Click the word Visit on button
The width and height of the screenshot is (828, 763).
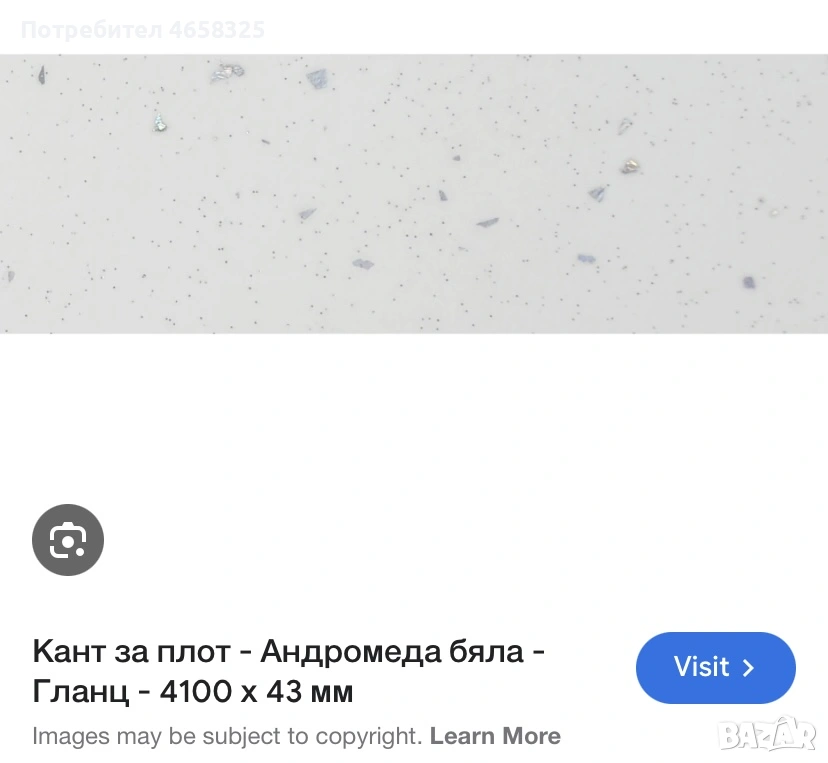coord(701,666)
